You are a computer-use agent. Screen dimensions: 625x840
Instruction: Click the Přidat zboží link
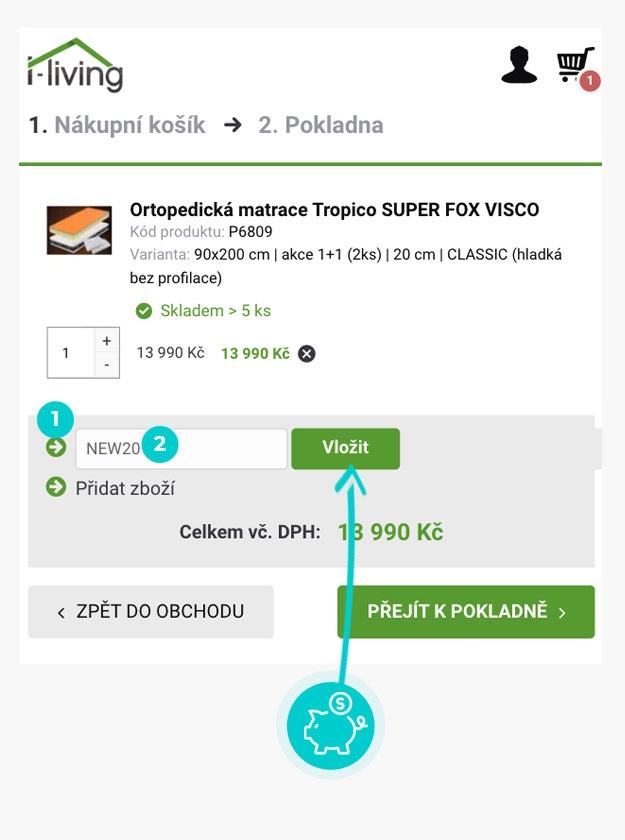[126, 488]
